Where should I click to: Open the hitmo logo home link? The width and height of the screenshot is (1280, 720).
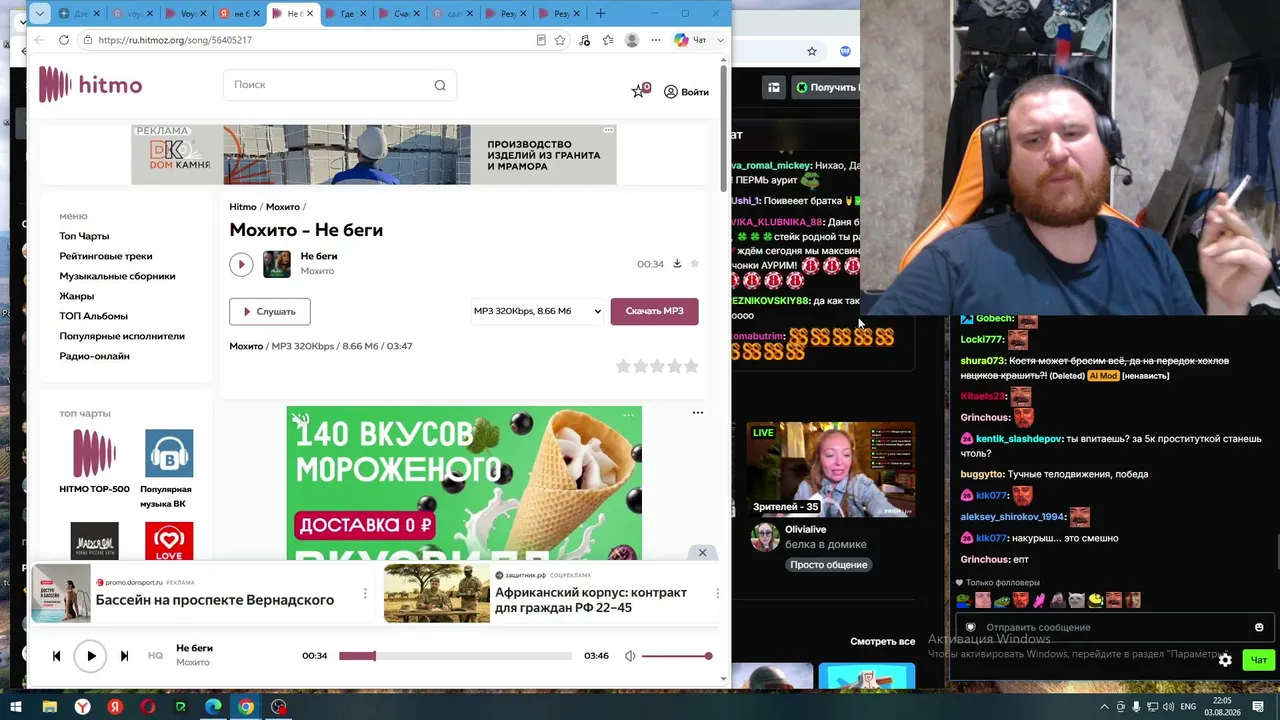click(90, 85)
